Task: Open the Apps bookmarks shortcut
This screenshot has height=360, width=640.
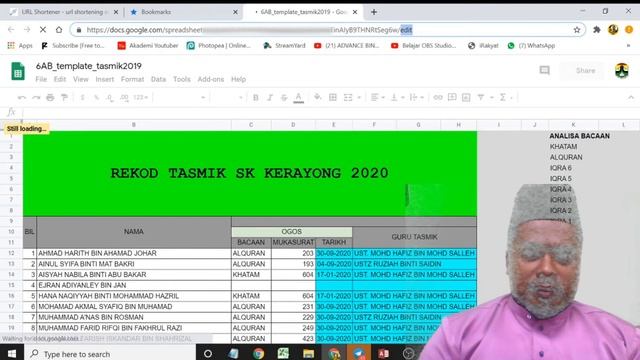Action: (20, 46)
